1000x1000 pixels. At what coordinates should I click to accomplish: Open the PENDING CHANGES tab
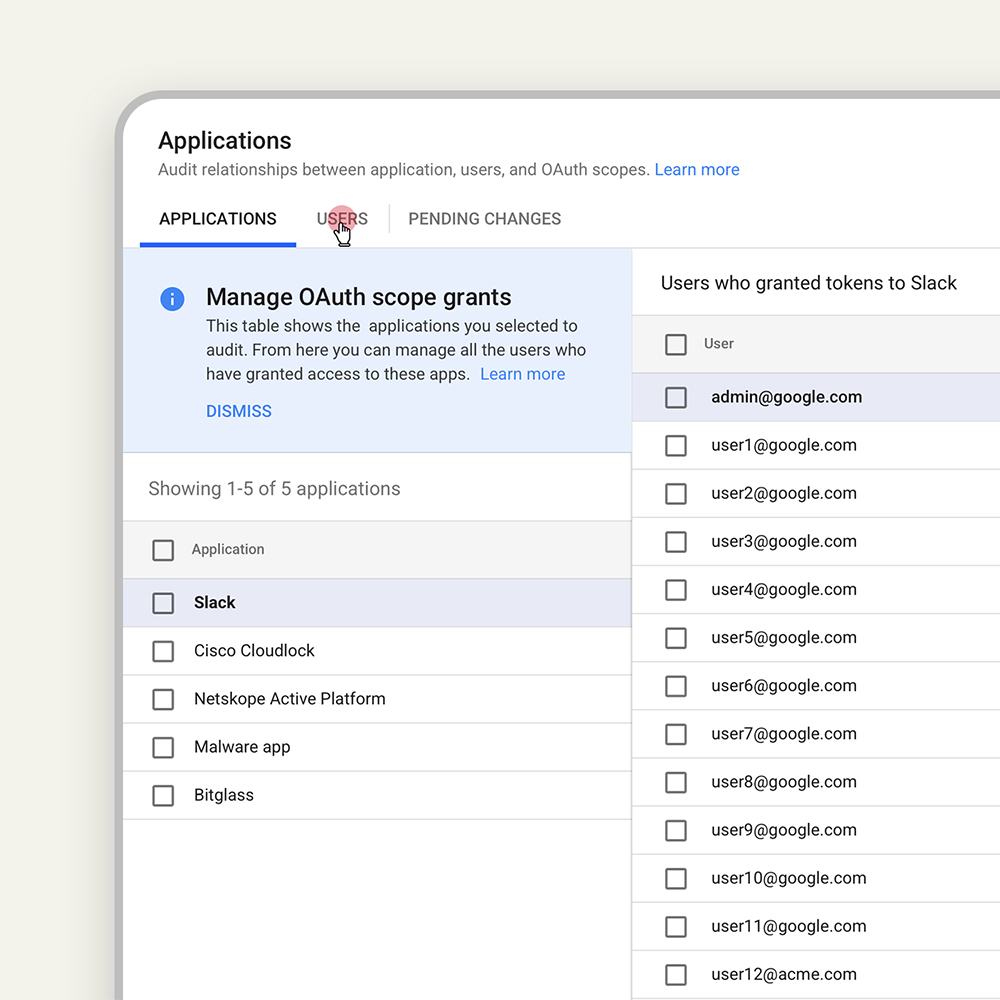(x=485, y=219)
